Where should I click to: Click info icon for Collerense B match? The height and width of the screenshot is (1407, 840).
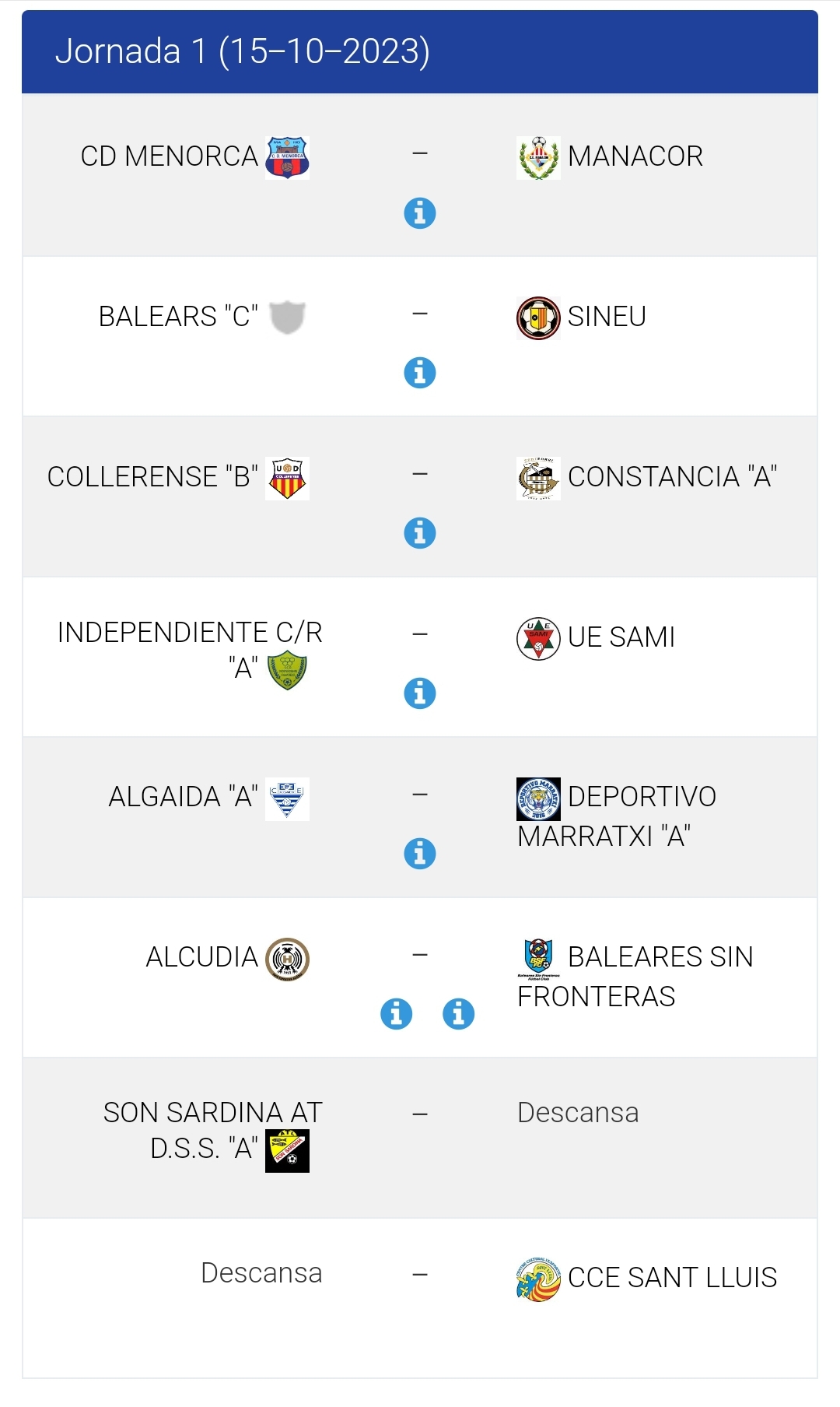[x=420, y=533]
